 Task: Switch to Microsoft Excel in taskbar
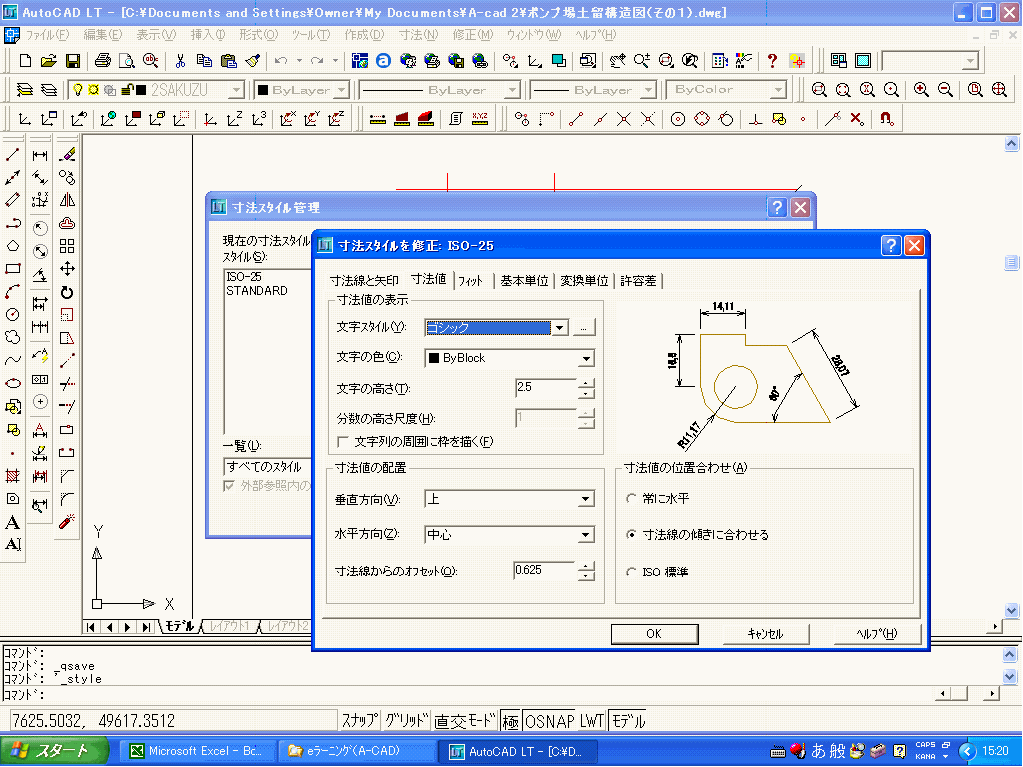[196, 751]
